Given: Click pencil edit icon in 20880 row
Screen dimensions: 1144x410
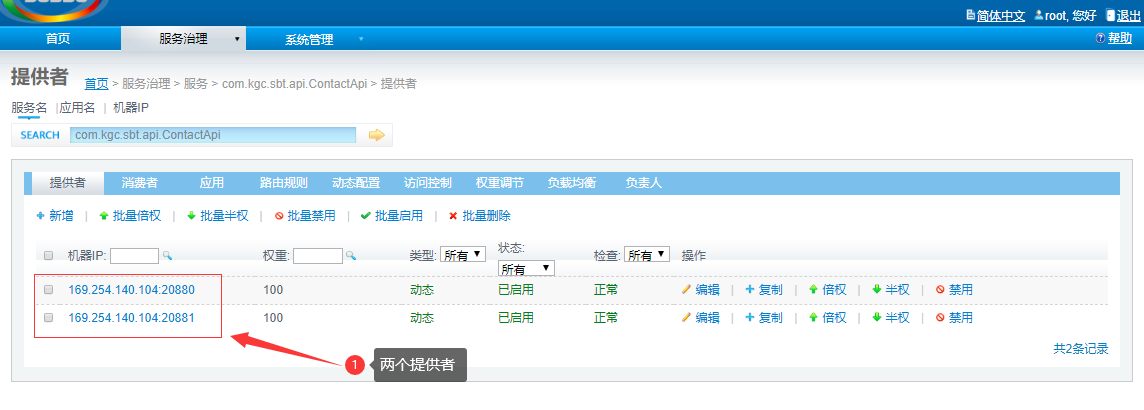Looking at the screenshot, I should pyautogui.click(x=686, y=290).
